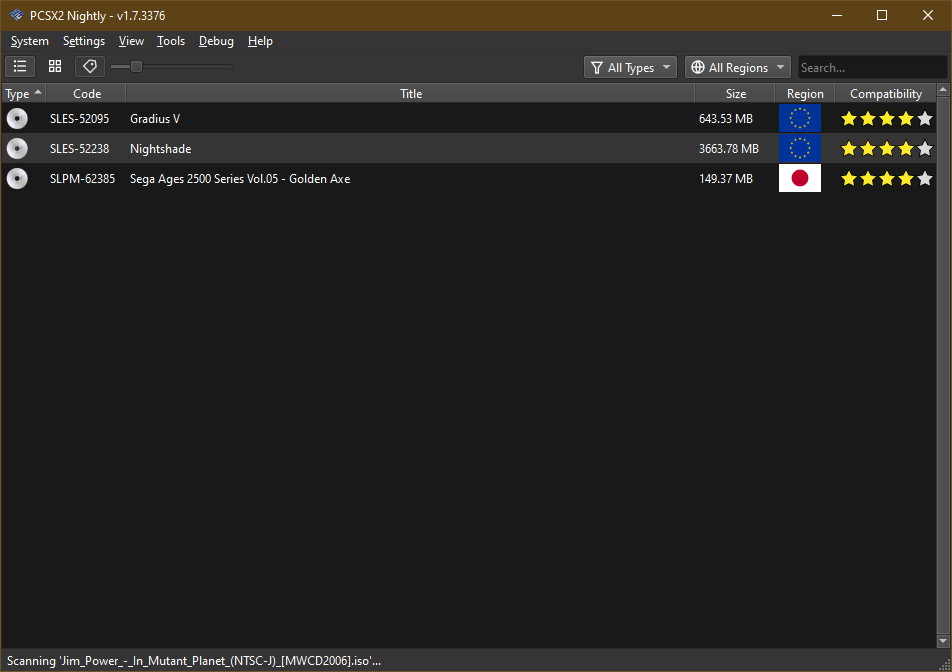Click compatibility stars for Gradius V
This screenshot has width=952, height=672.
(x=886, y=118)
